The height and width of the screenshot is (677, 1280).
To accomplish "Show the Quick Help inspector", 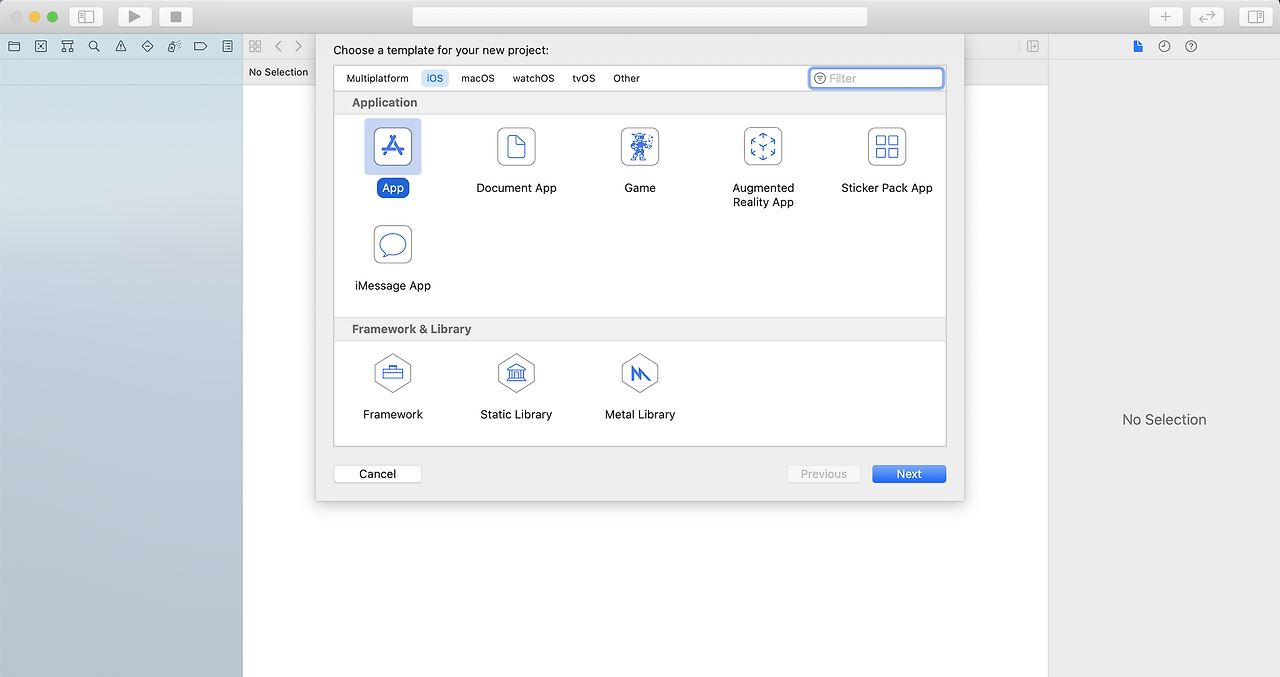I will [x=1191, y=46].
